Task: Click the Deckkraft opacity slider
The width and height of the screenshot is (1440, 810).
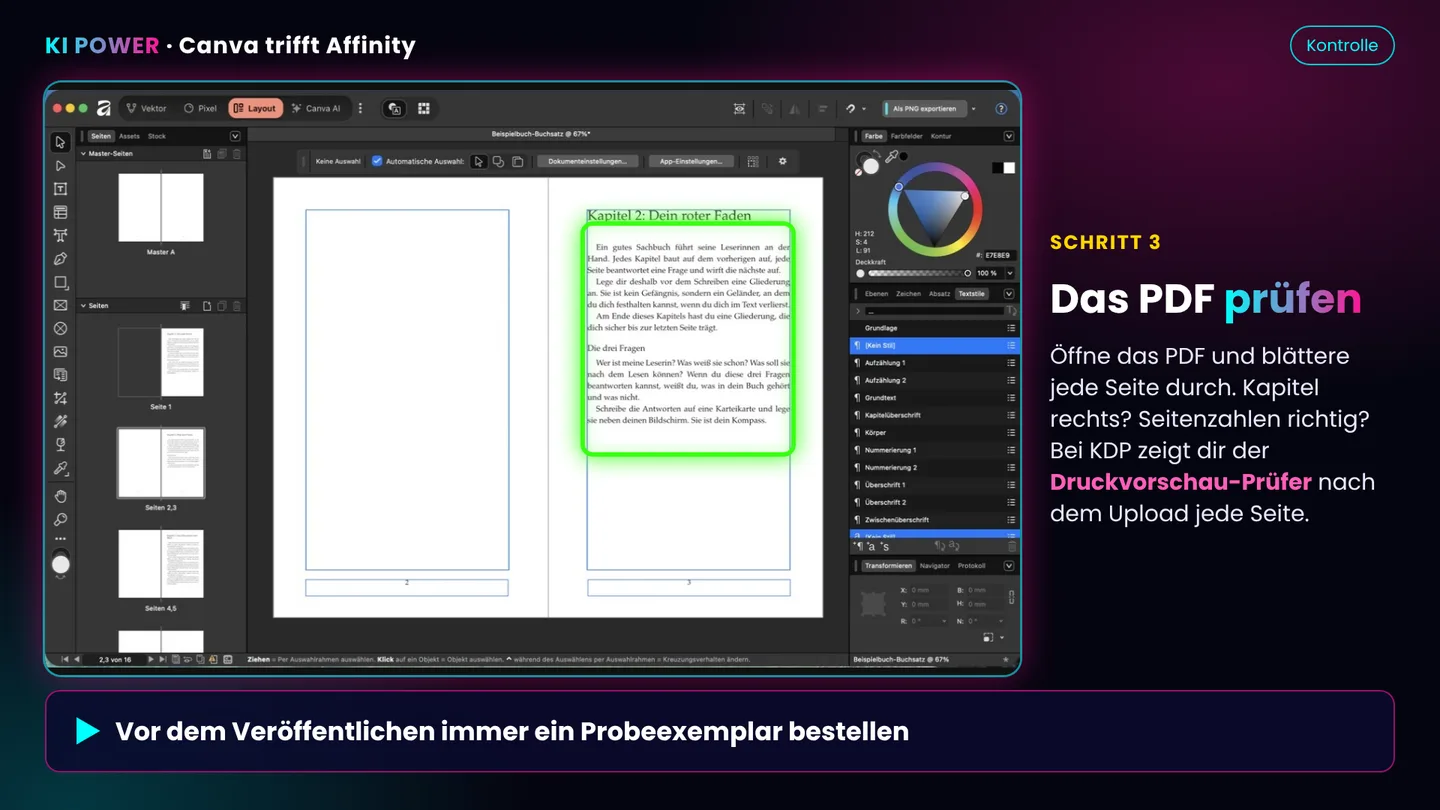Action: tap(918, 273)
